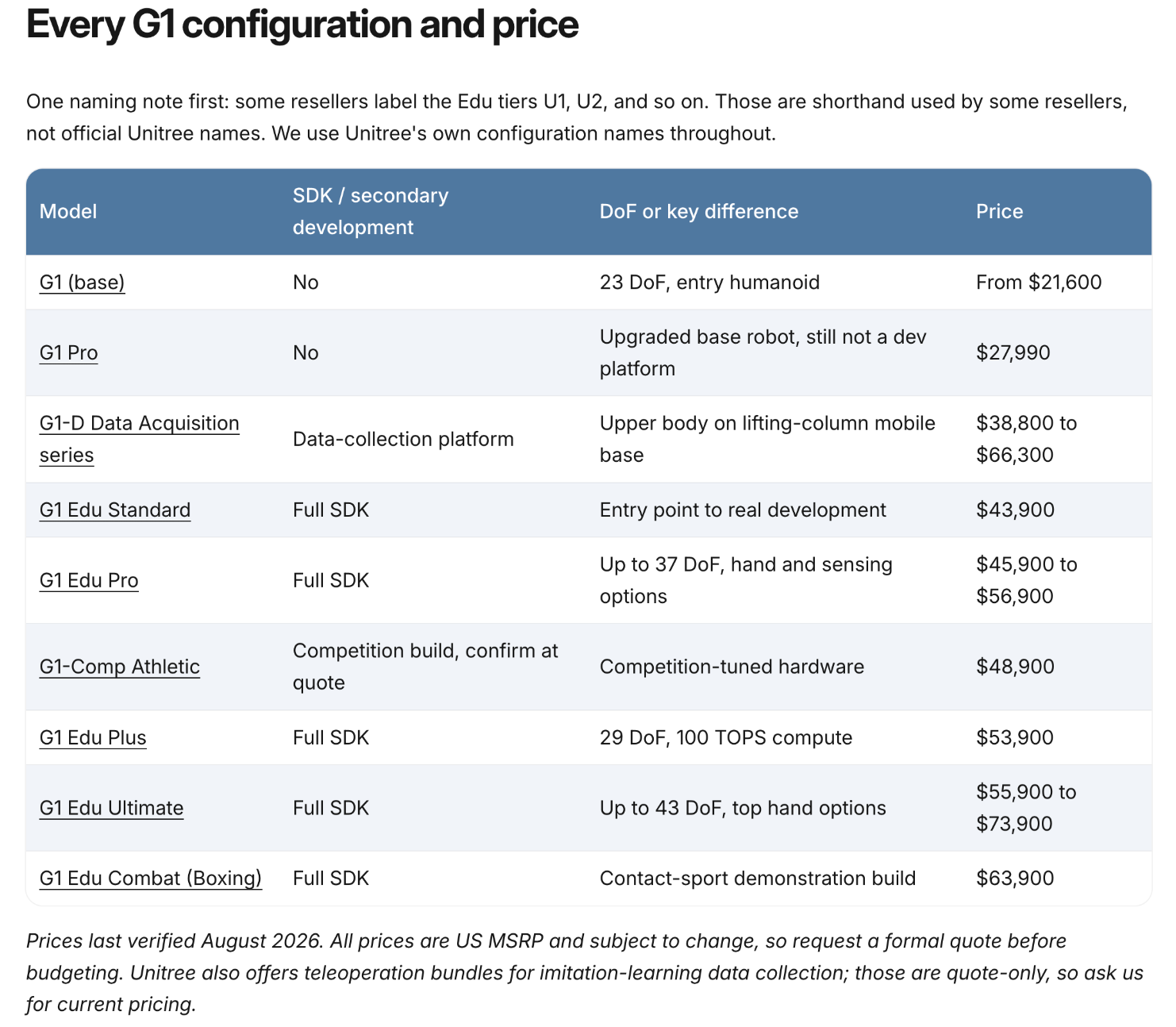Viewport: 1176px width, 1027px height.
Task: Click the $27,990 price cell
Action: (1013, 353)
